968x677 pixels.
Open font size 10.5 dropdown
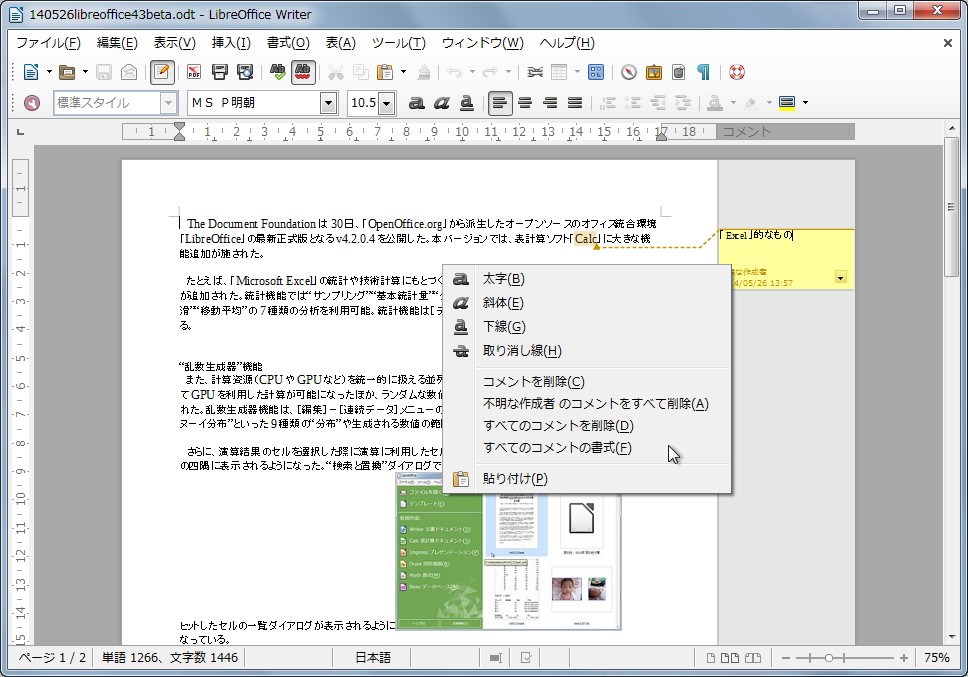[386, 103]
